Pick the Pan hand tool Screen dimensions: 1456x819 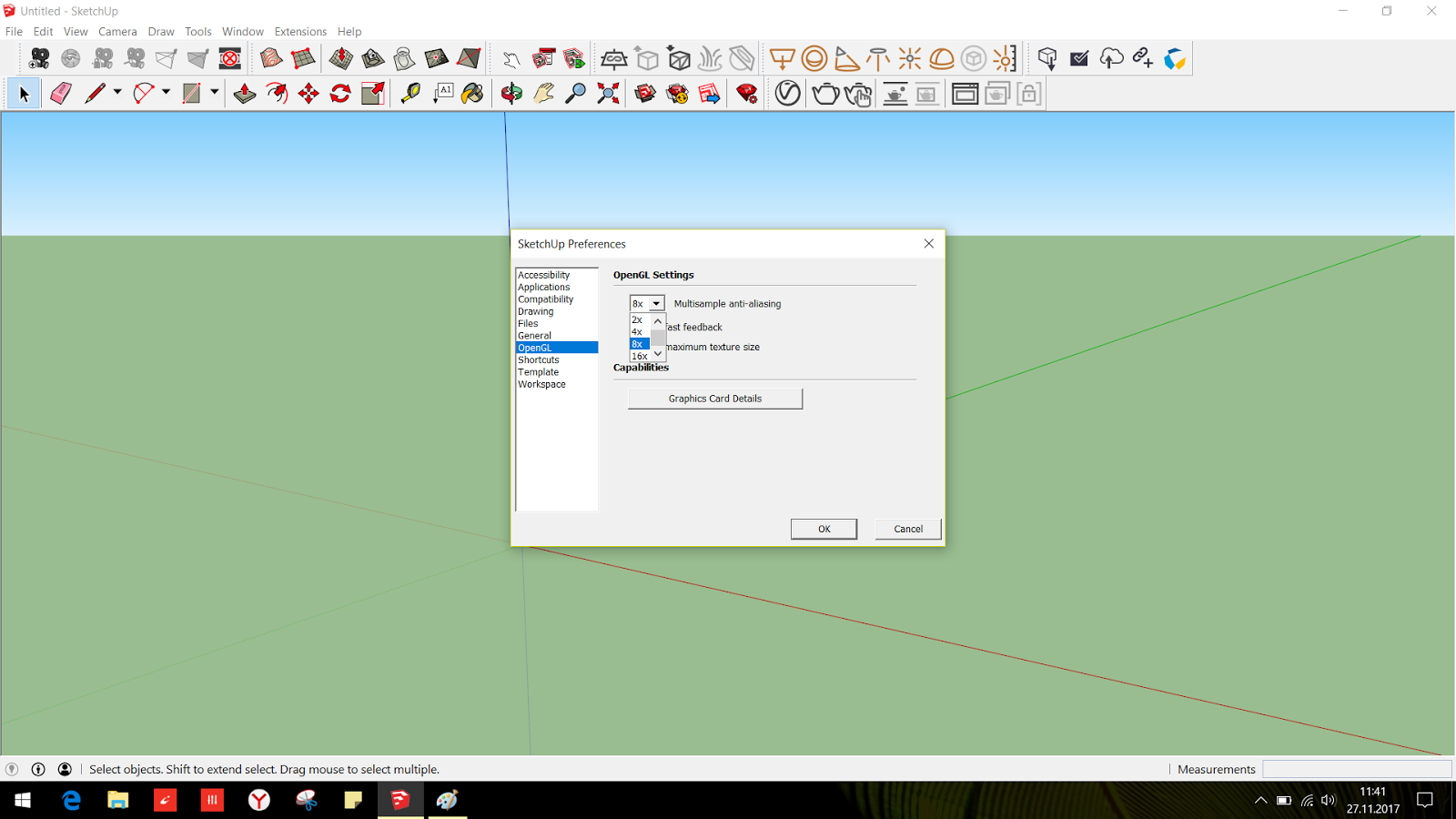543,93
